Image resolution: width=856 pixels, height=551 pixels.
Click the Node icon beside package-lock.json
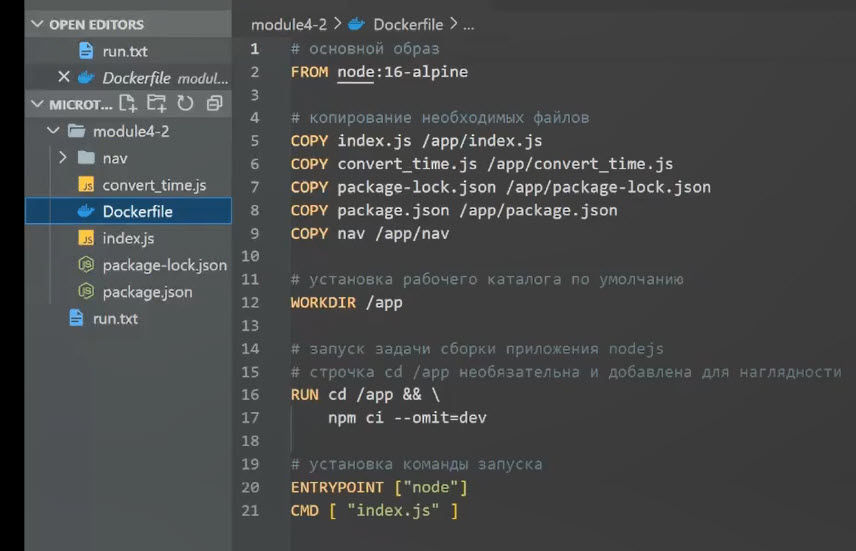point(86,265)
